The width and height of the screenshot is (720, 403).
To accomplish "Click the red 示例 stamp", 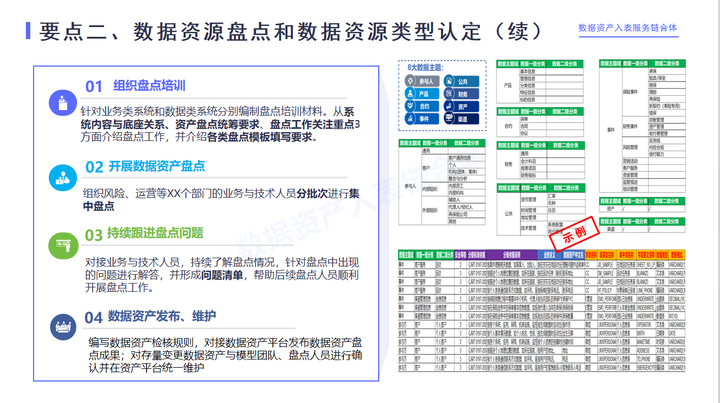I will coord(574,234).
